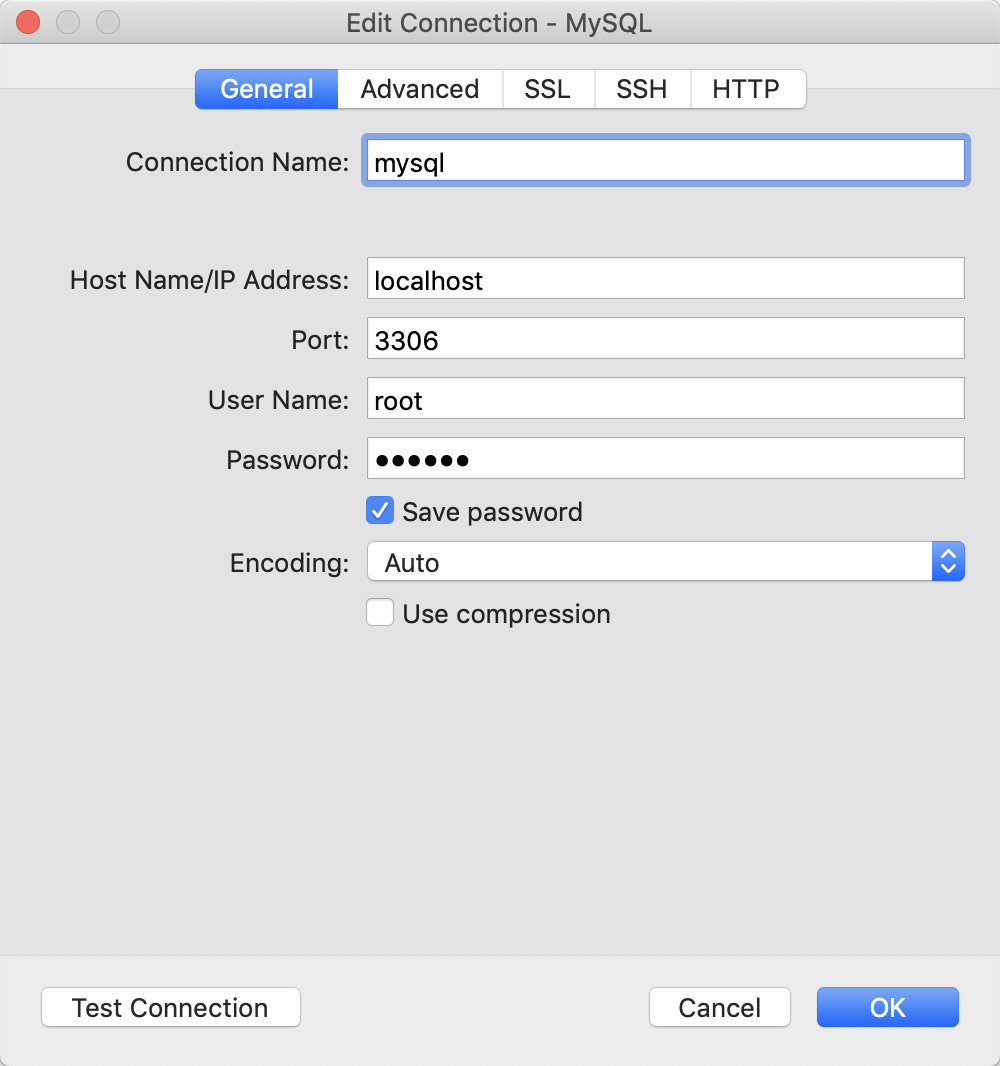Uncheck the Save password checkbox
1000x1066 pixels.
coord(380,511)
